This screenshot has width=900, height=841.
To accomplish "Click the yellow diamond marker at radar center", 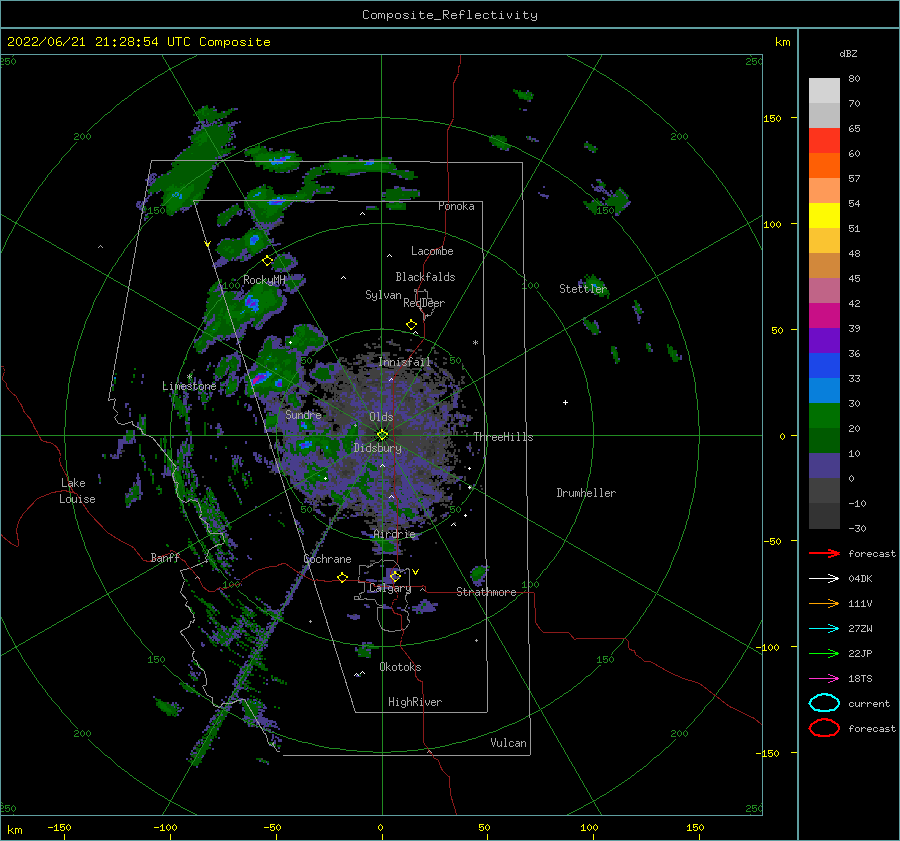I will (x=382, y=435).
